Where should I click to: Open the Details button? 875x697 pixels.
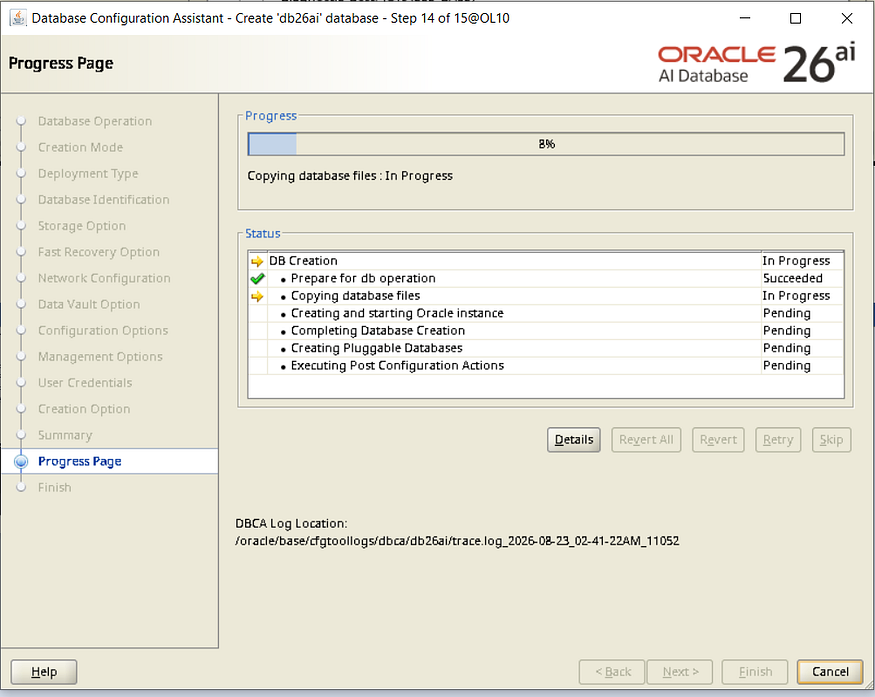574,440
